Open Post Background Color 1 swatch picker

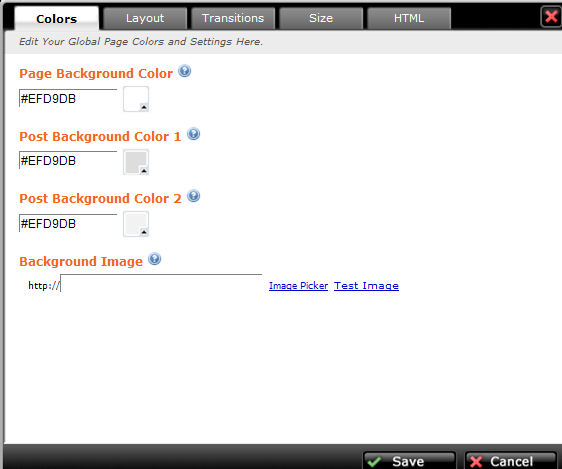point(136,162)
